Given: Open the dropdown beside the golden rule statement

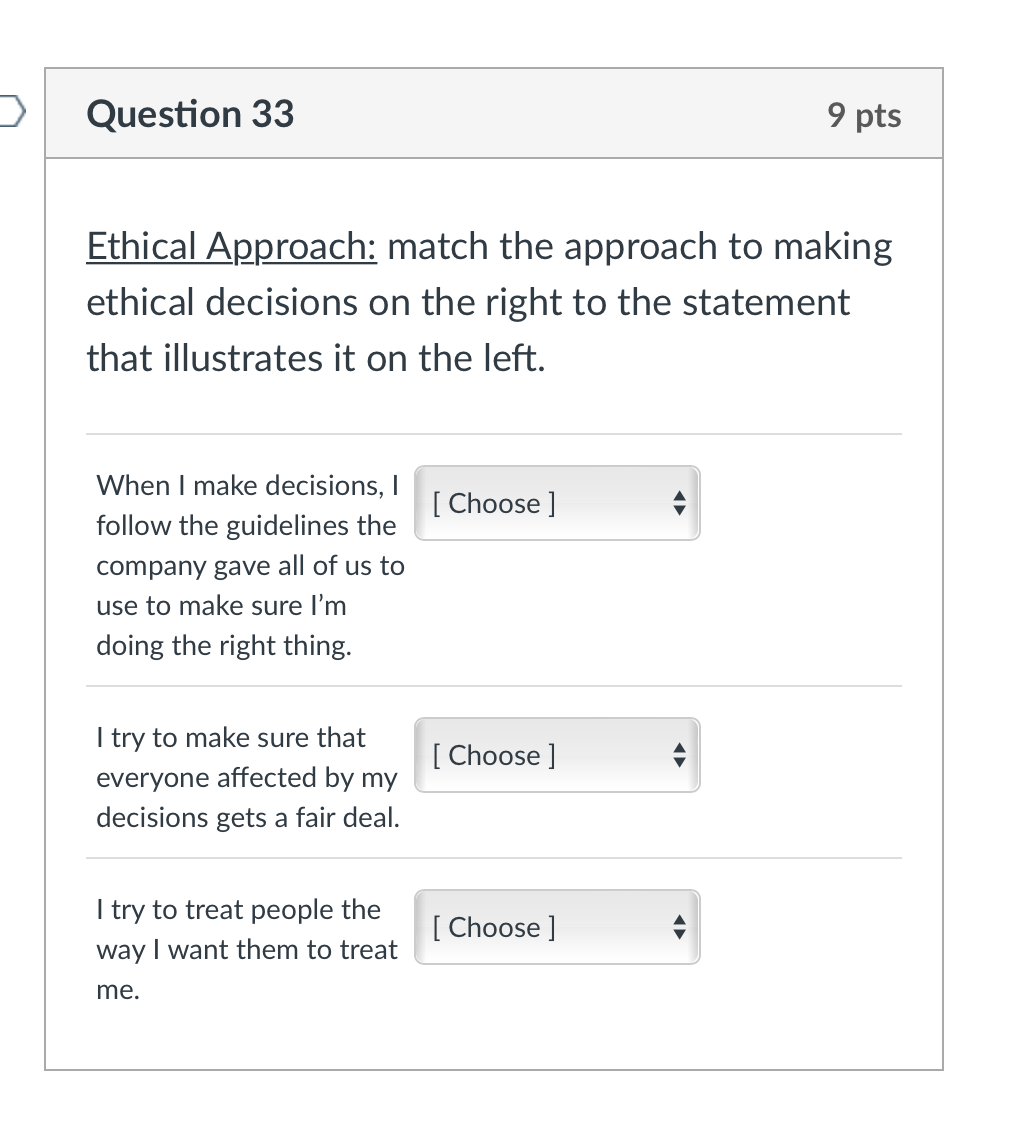Looking at the screenshot, I should [556, 927].
